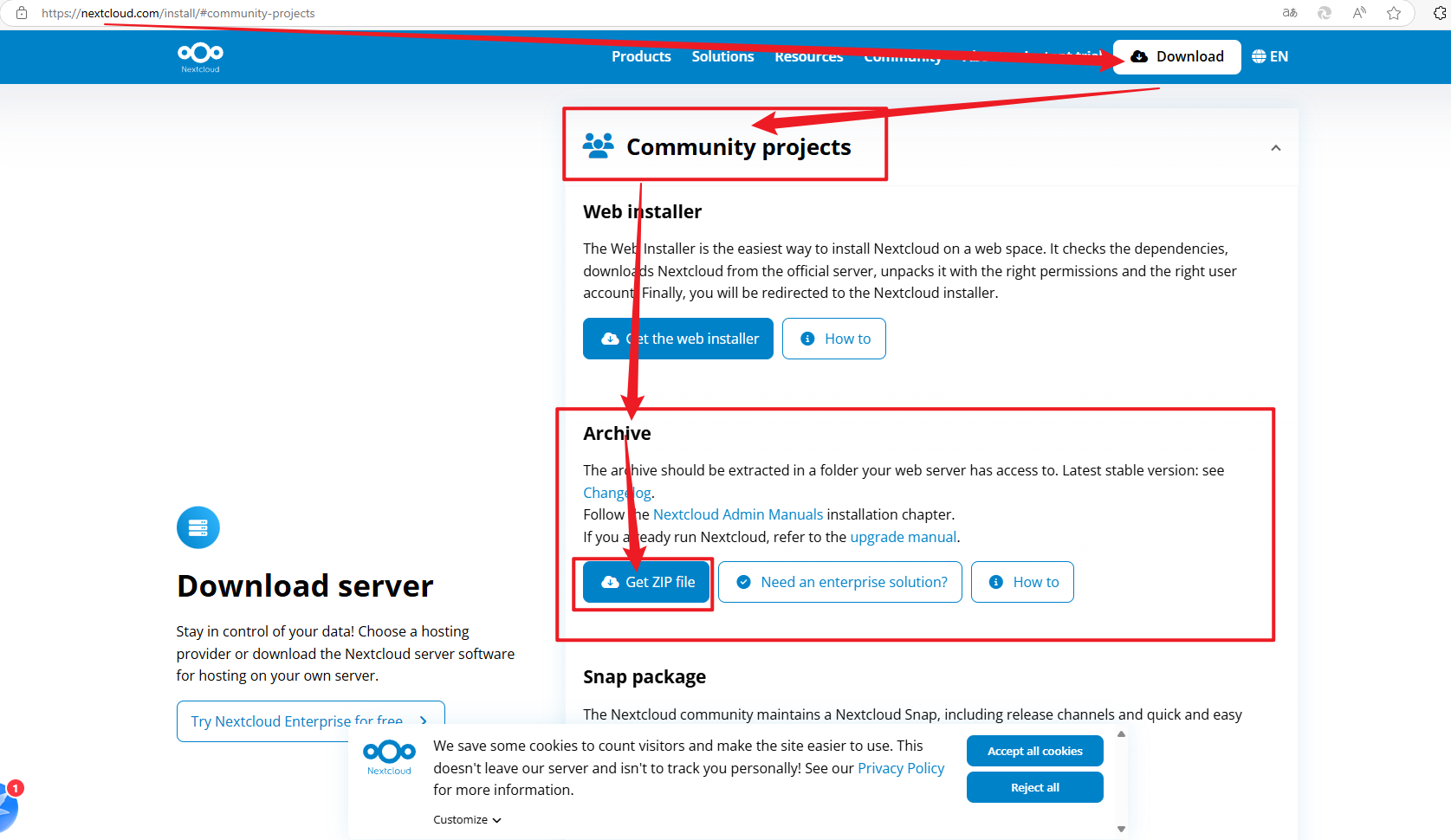
Task: Open the Solutions menu
Action: [x=722, y=56]
